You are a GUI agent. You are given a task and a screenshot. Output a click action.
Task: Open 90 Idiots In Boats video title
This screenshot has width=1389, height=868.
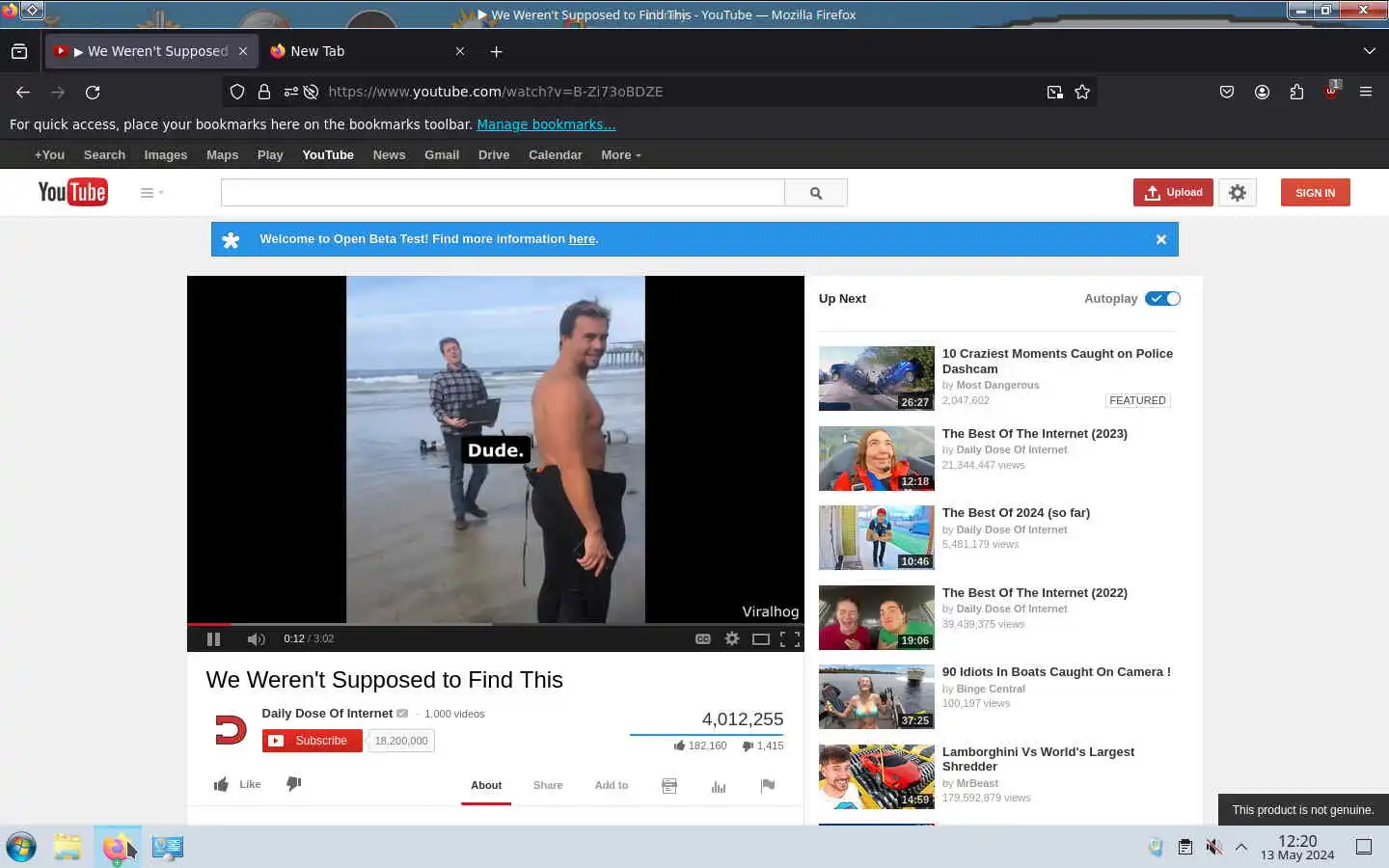coord(1056,672)
